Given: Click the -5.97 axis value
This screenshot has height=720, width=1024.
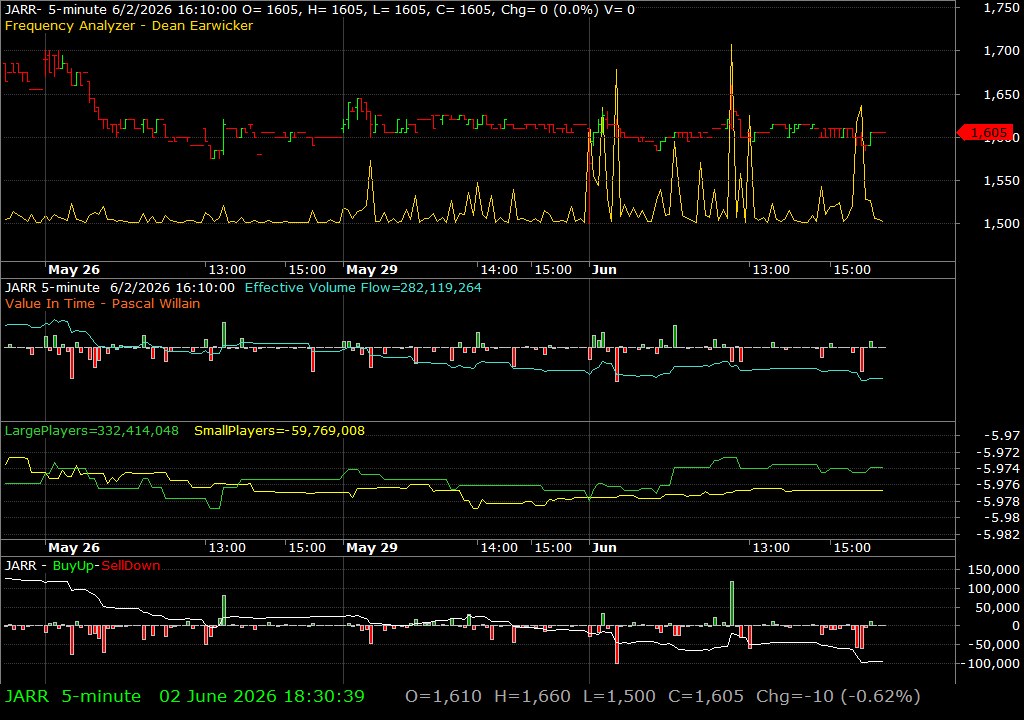Looking at the screenshot, I should point(1002,436).
